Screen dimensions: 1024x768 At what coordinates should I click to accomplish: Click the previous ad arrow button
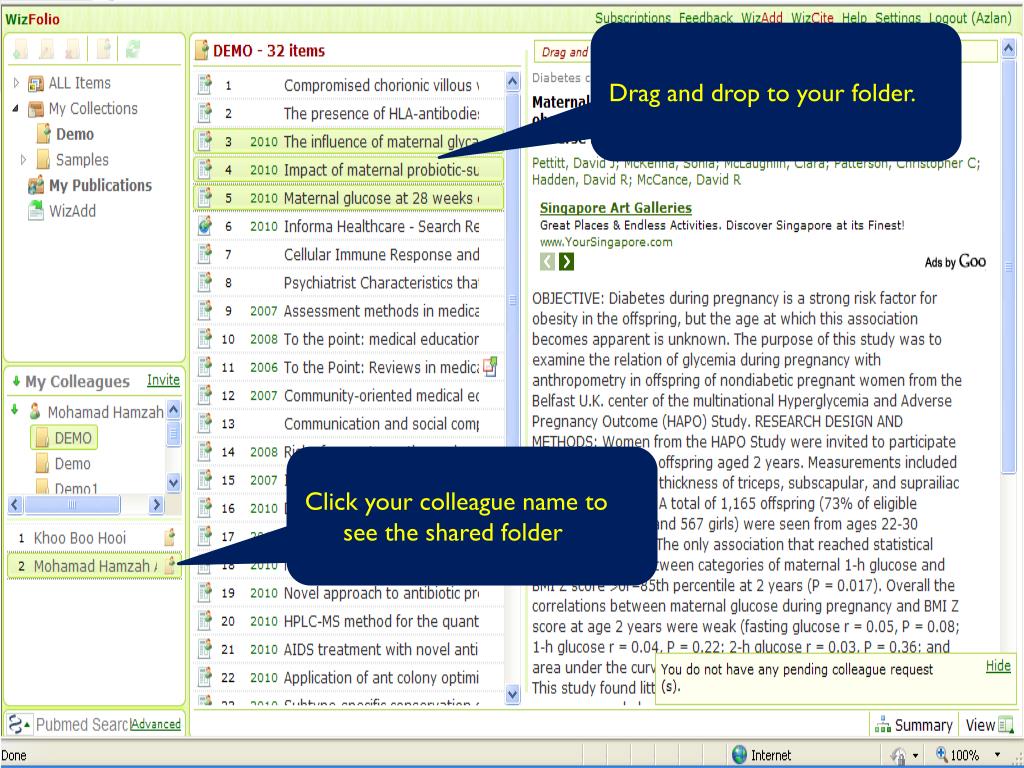point(547,262)
